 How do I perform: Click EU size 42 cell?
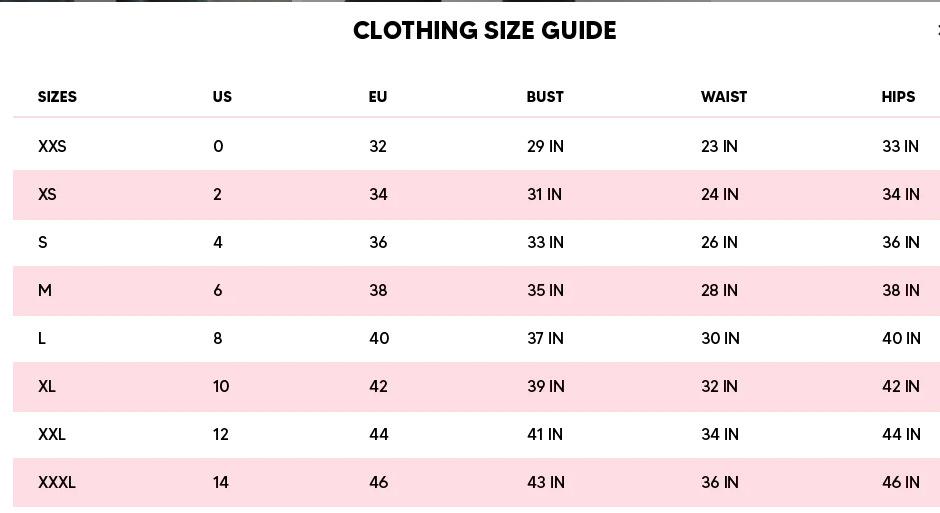click(x=378, y=386)
